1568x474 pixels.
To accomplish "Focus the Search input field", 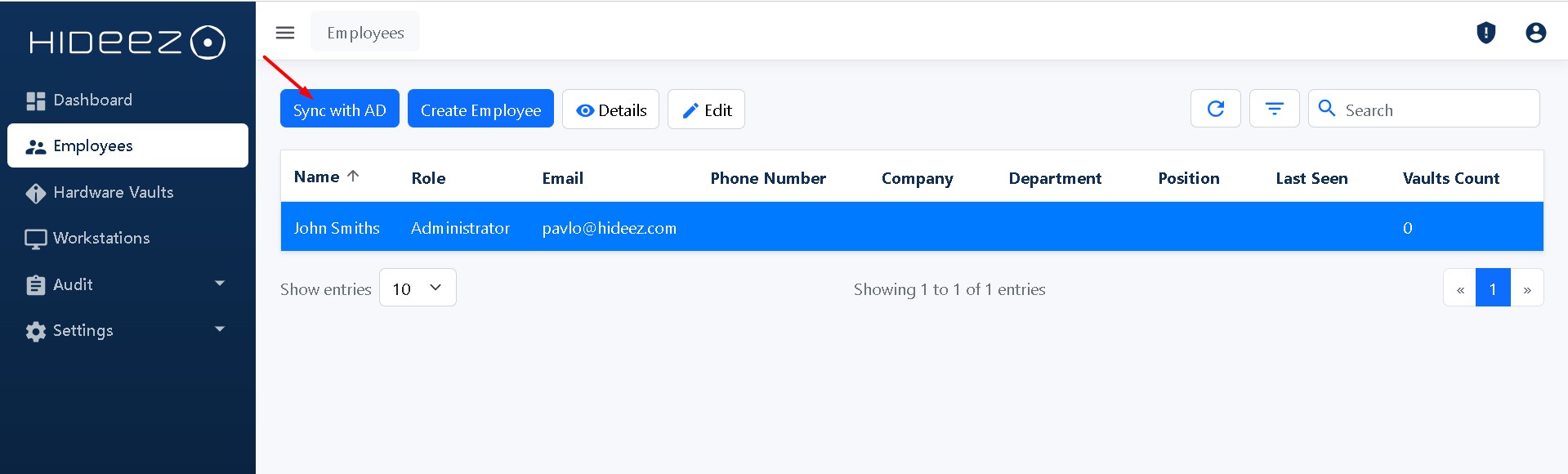I will 1424,109.
